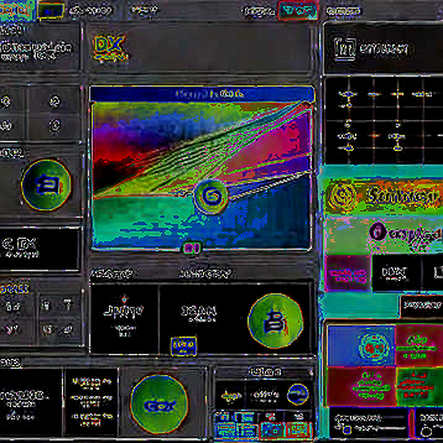
Task: Open the red-outlined teal tab in the top bar
Action: tap(296, 11)
